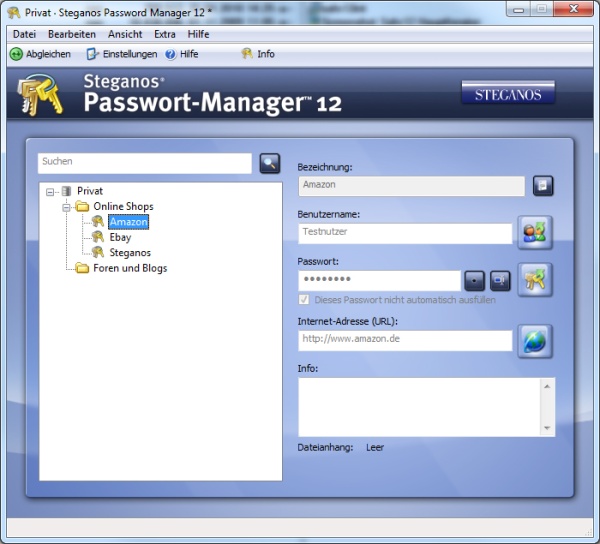Collapse the Online Shops folder
Screen dimensions: 600x544
click(67, 207)
